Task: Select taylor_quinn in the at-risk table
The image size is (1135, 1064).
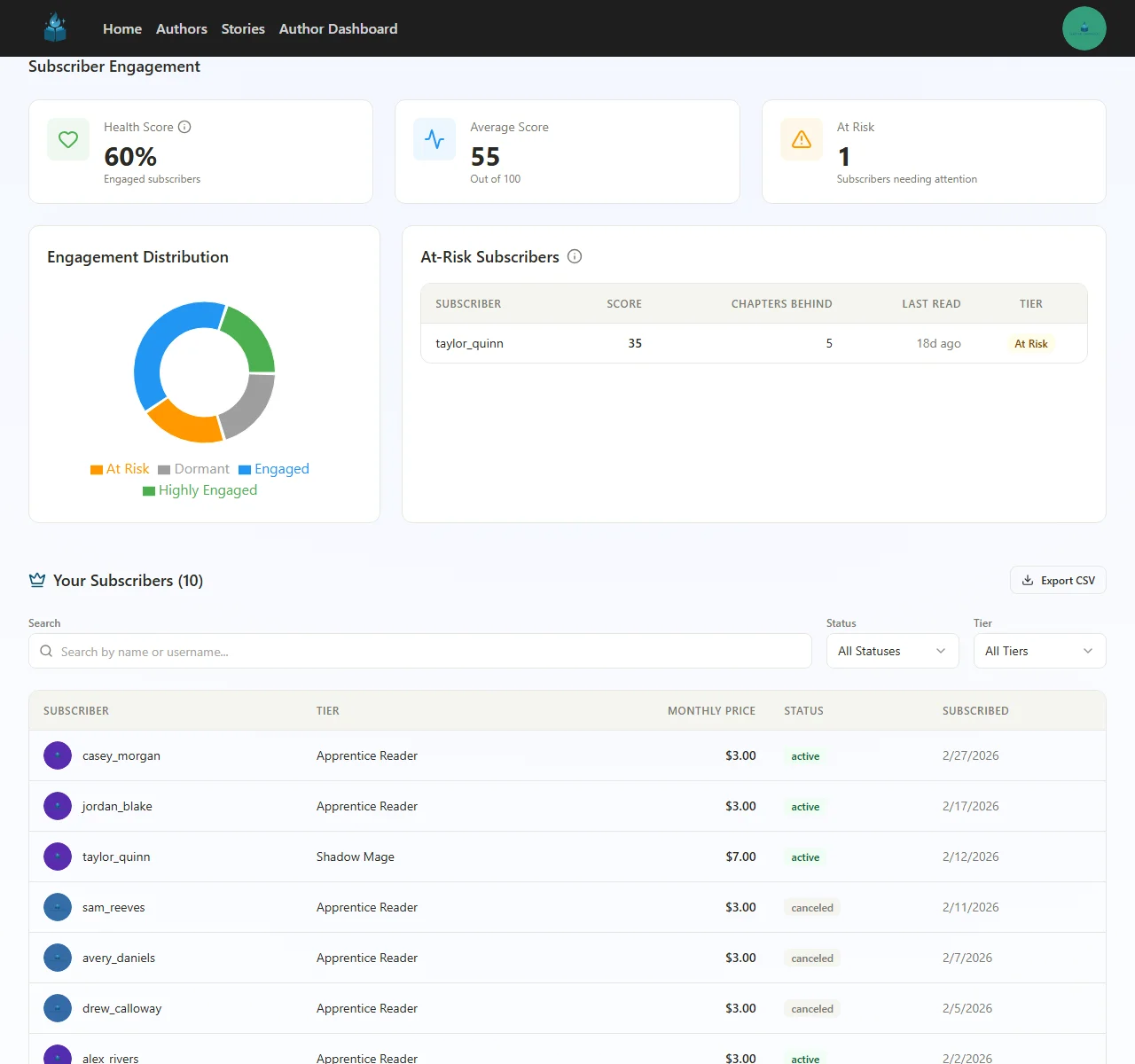Action: [469, 343]
